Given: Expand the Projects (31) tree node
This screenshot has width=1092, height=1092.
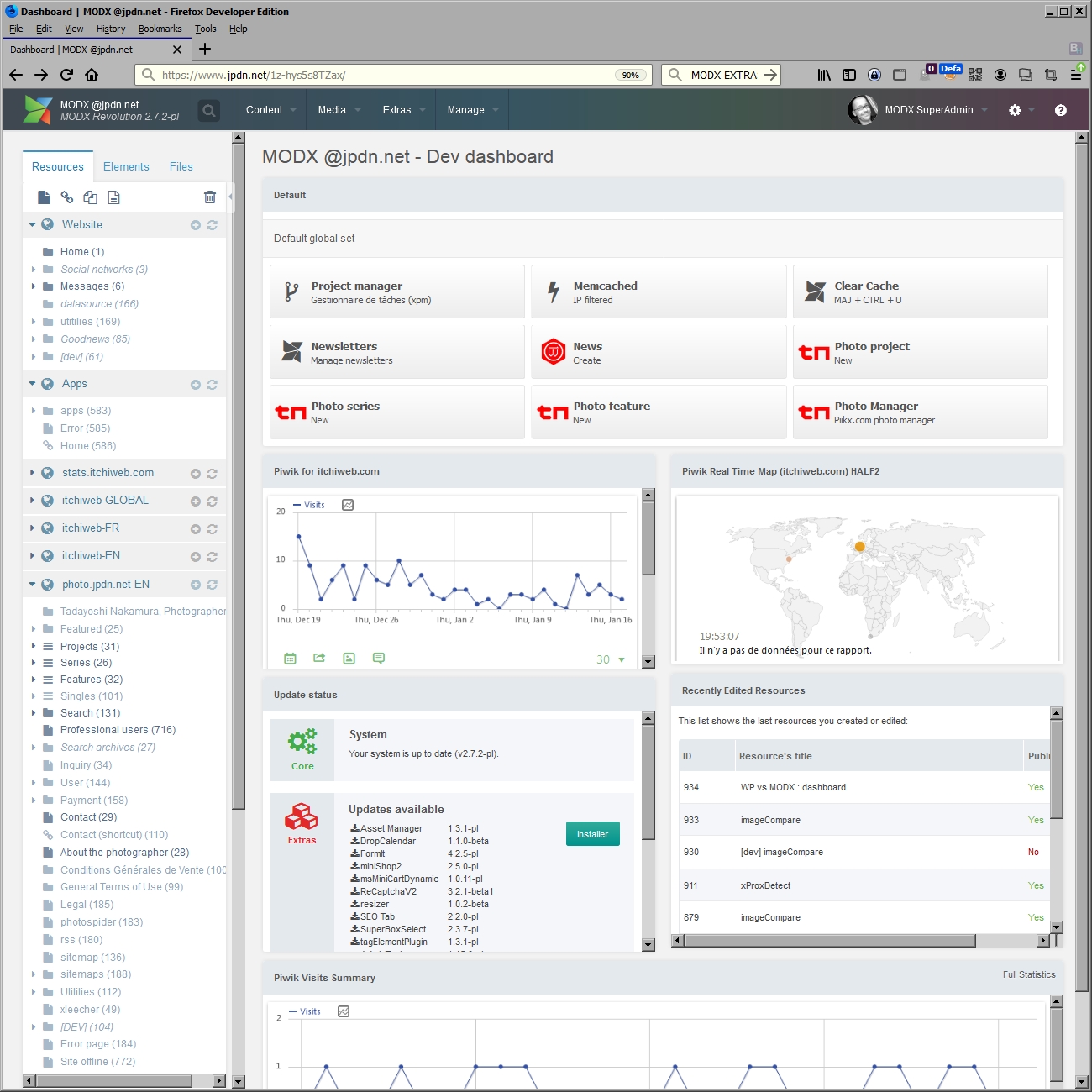Looking at the screenshot, I should point(34,647).
